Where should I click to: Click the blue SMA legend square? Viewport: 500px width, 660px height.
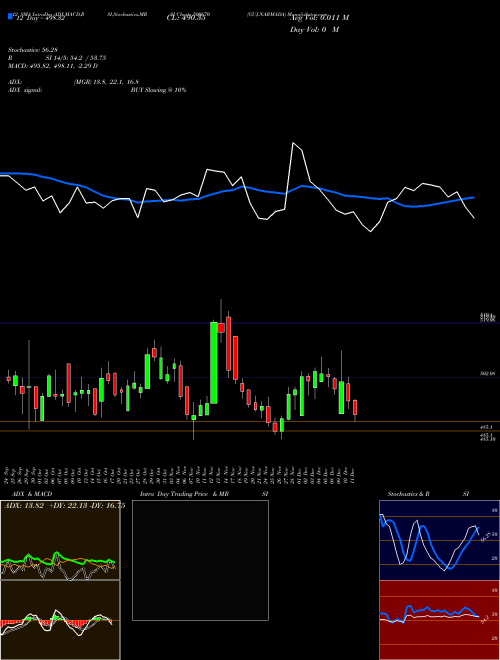coord(11,16)
